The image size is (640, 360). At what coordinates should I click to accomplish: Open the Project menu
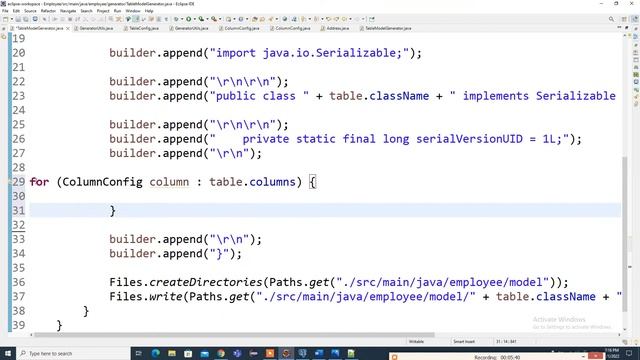tap(103, 11)
